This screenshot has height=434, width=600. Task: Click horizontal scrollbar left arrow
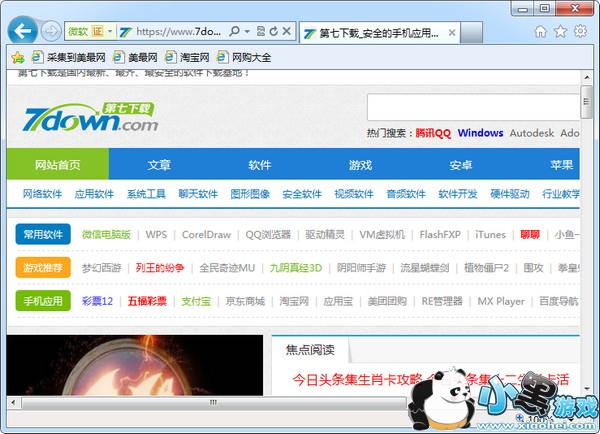(13, 402)
